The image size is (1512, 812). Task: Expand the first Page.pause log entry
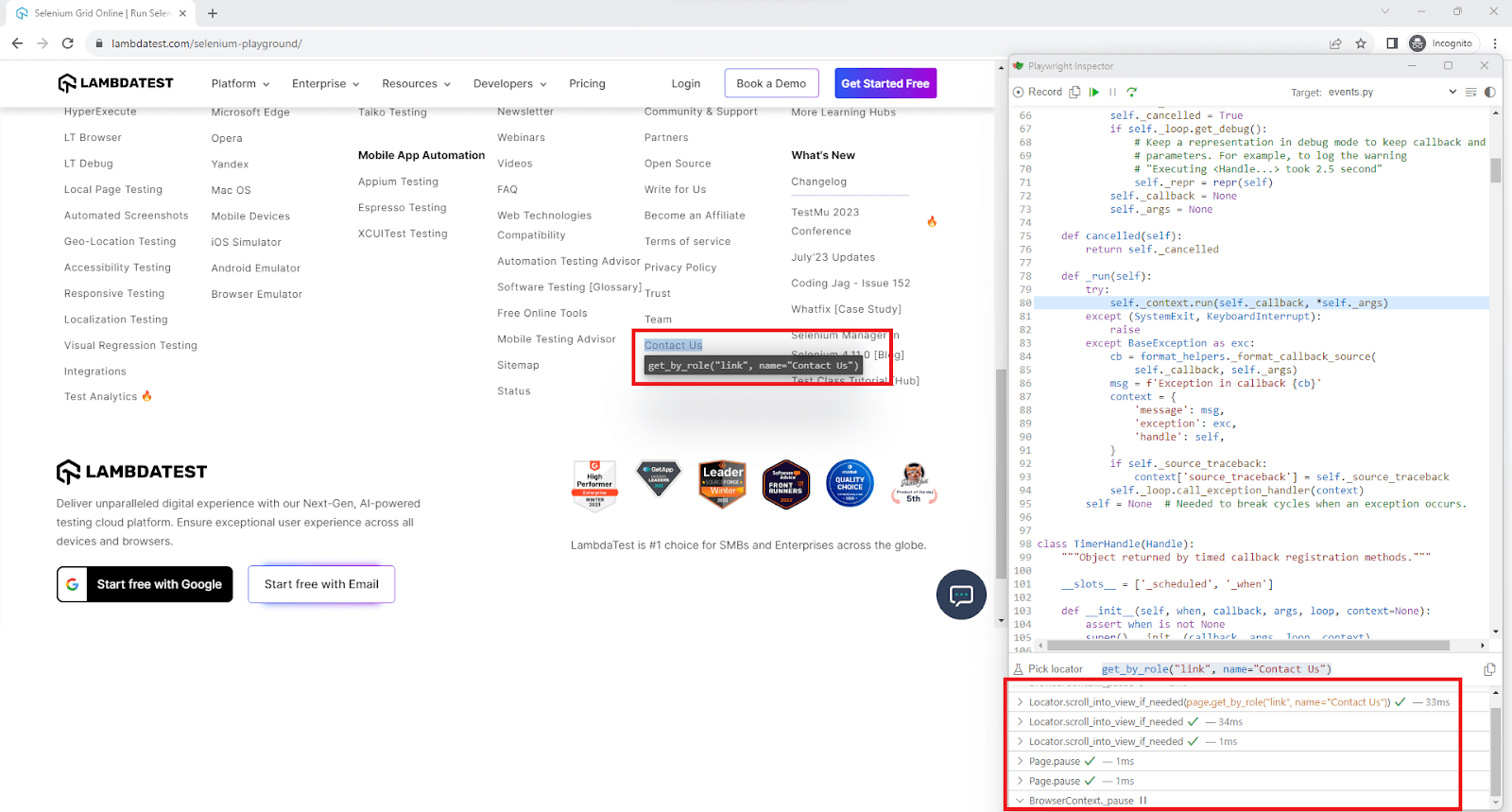tap(1020, 761)
